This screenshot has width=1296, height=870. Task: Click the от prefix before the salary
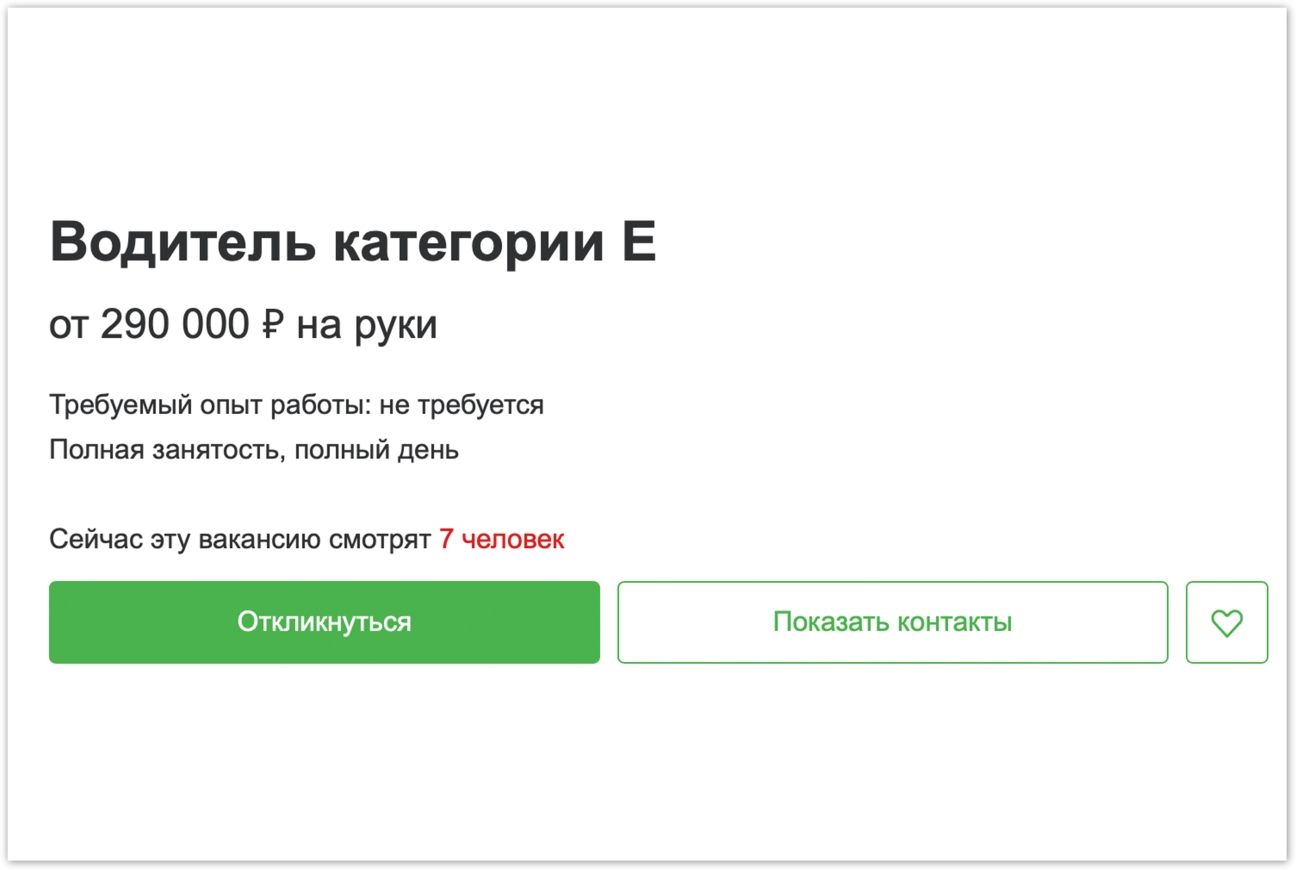pos(69,325)
